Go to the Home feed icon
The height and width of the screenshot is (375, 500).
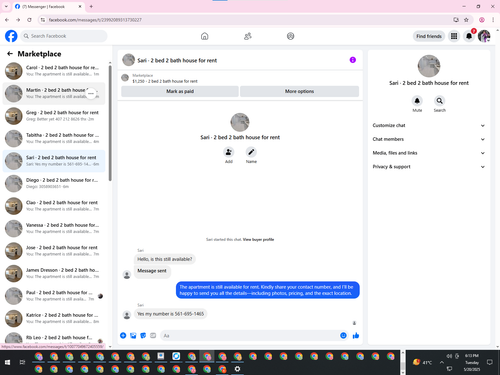pyautogui.click(x=205, y=36)
